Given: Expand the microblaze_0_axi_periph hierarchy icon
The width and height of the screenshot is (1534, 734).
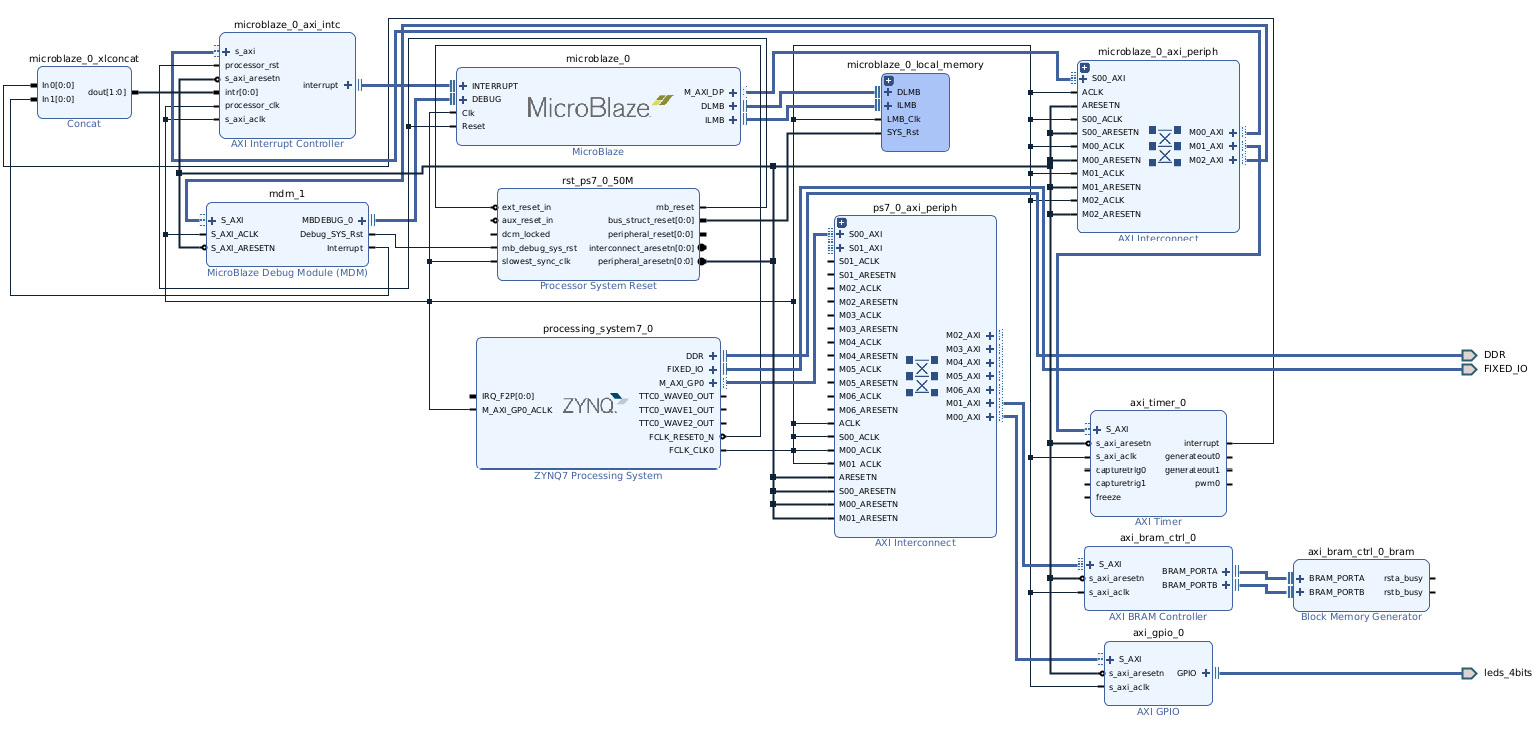Looking at the screenshot, I should [1084, 66].
